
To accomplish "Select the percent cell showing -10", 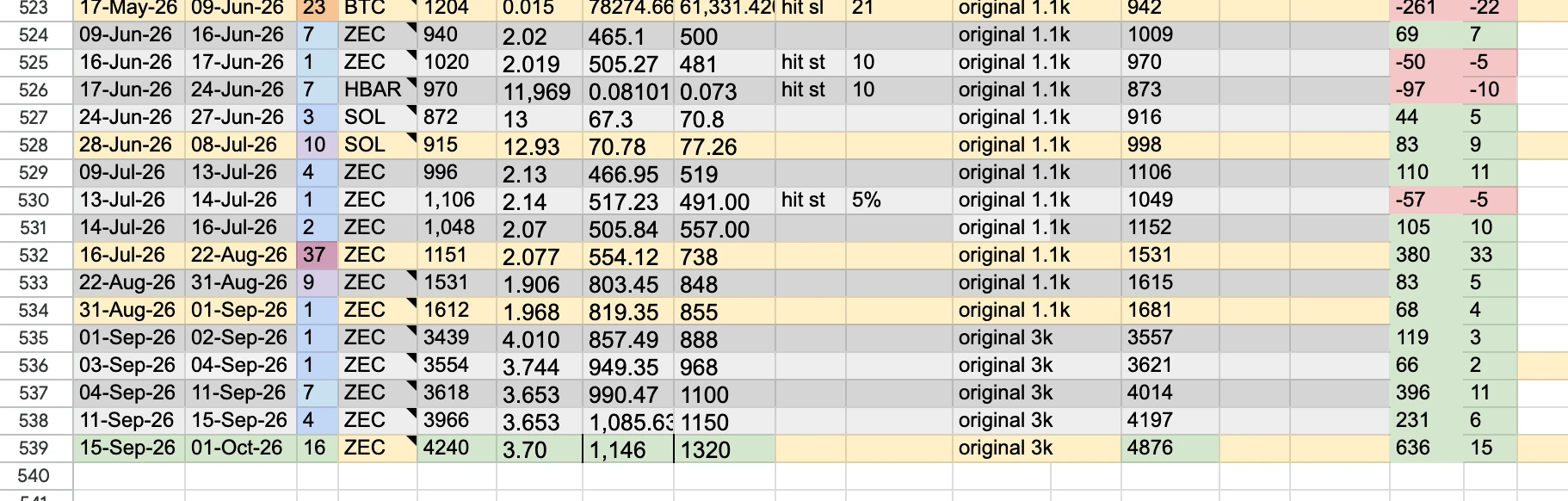I will [x=1490, y=90].
